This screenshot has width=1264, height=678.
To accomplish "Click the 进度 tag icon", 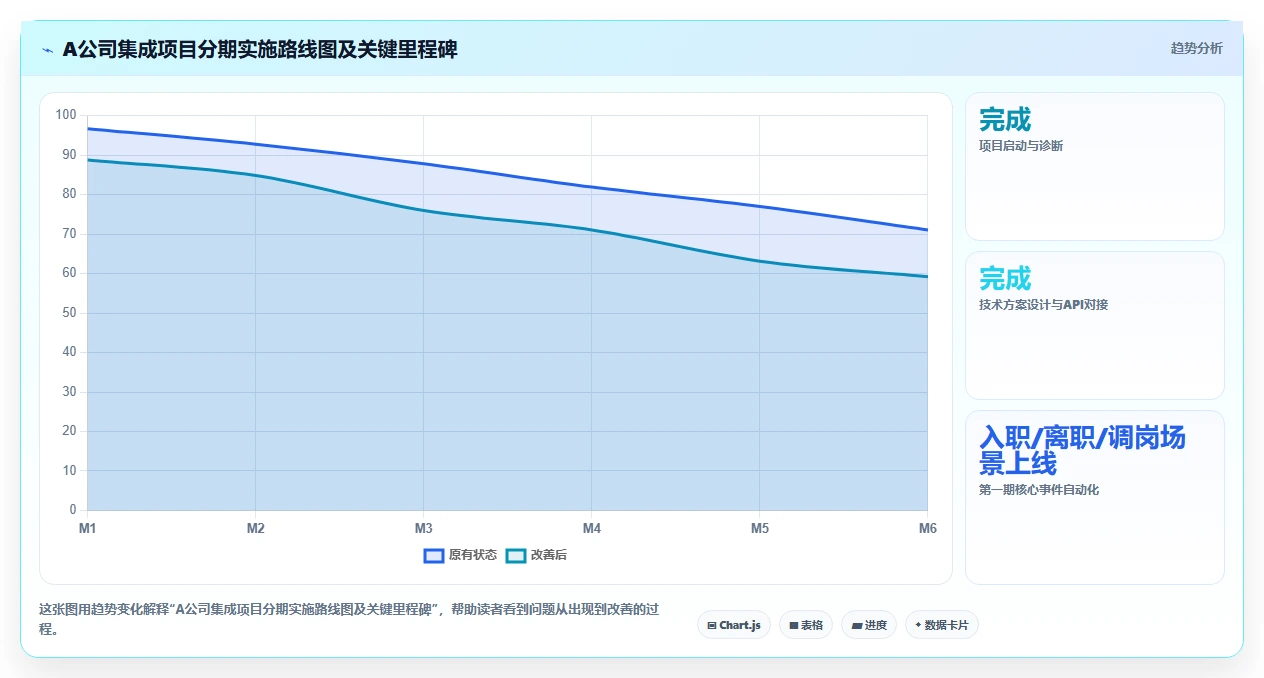I will (x=856, y=626).
